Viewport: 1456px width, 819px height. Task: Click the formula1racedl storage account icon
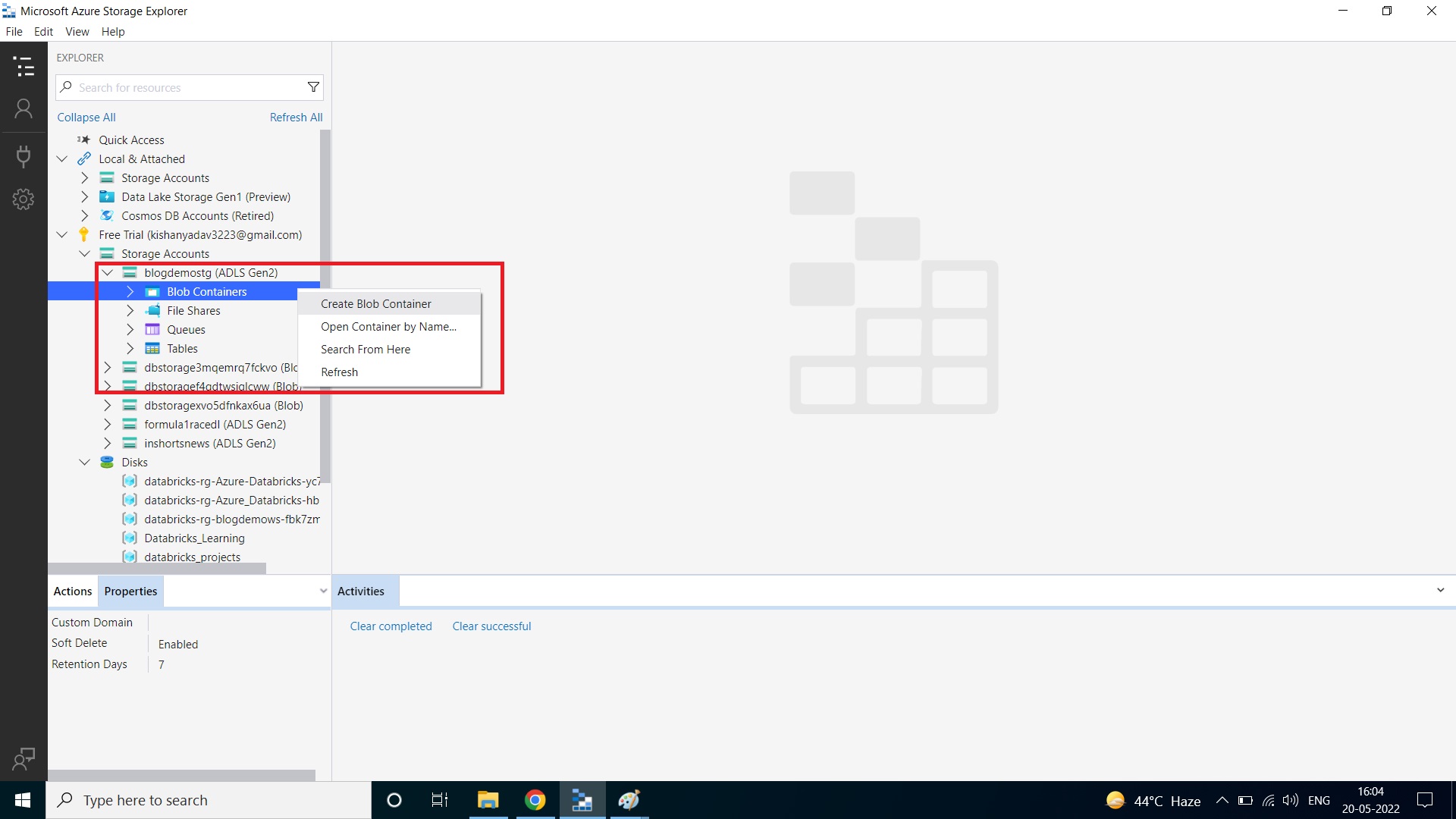click(x=130, y=424)
